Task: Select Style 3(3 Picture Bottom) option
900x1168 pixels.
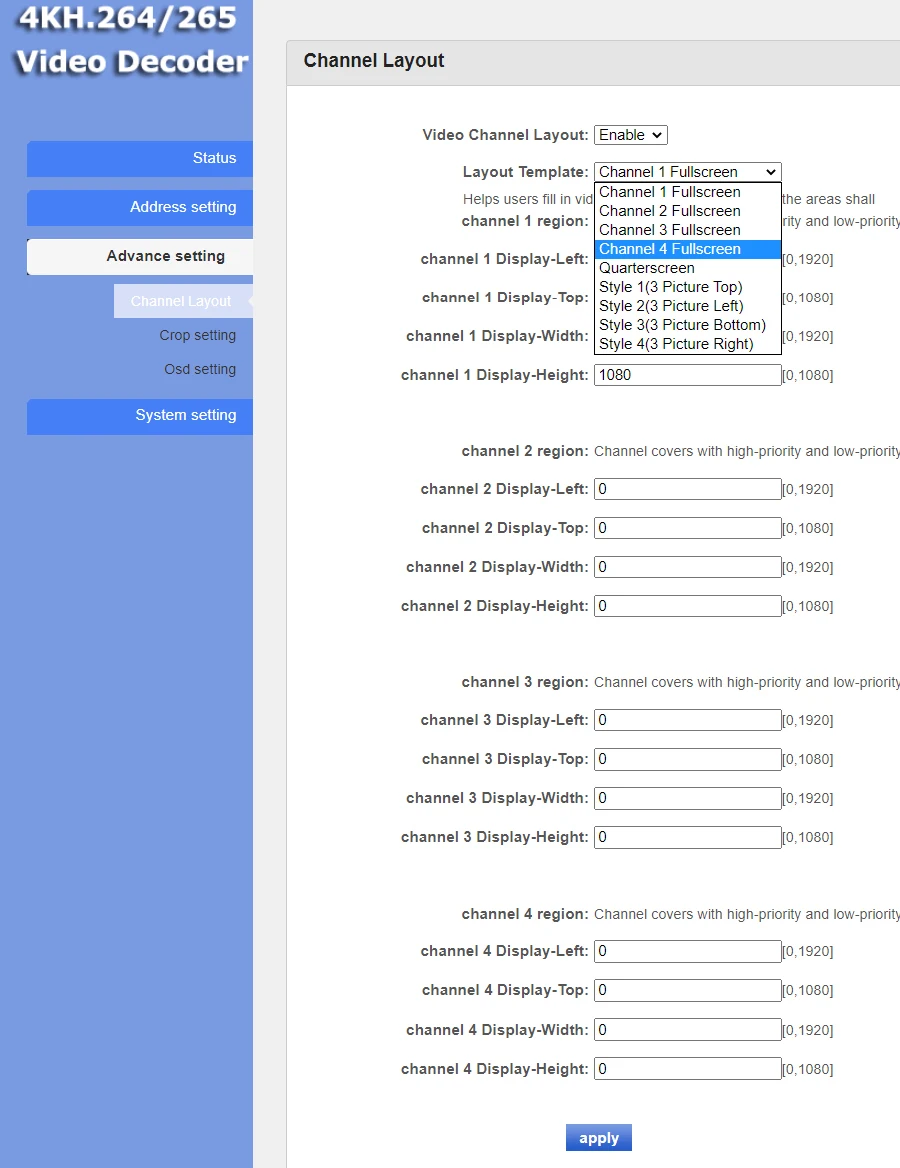Action: (x=687, y=325)
